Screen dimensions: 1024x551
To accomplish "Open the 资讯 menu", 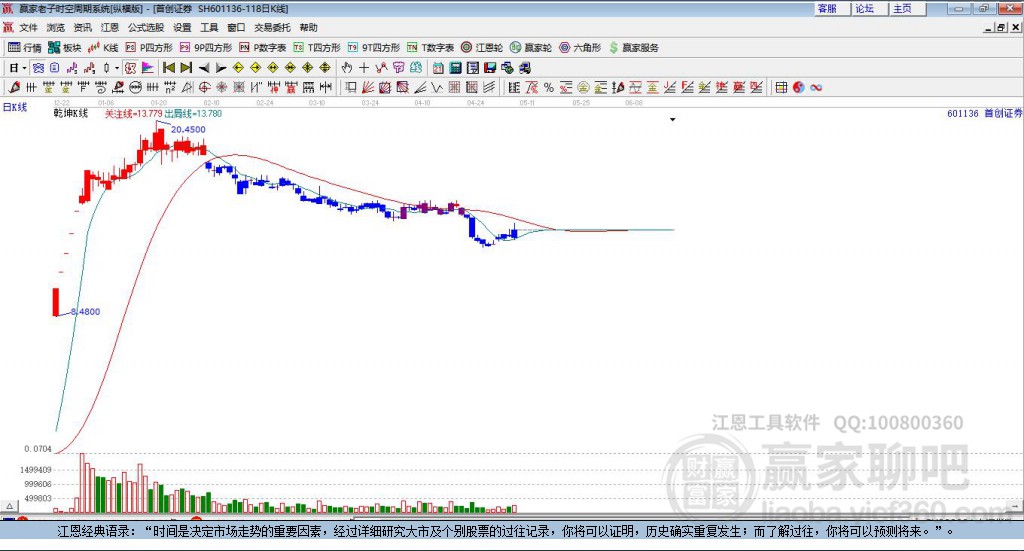I will (x=82, y=27).
